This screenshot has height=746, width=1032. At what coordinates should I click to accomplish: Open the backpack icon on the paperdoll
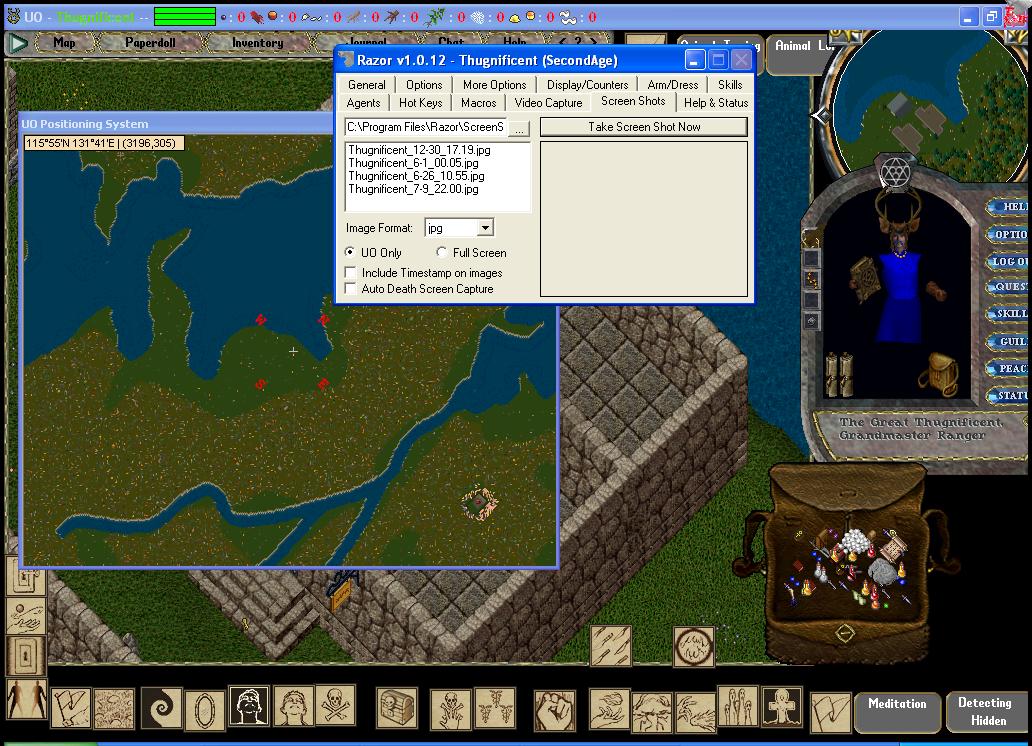941,375
